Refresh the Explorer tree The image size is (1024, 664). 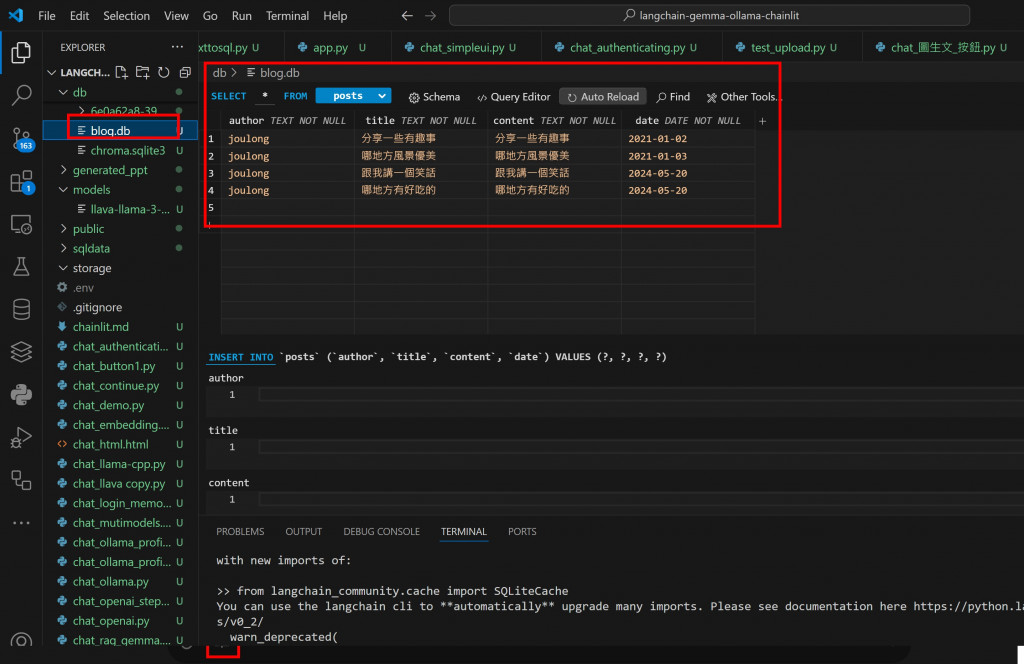164,72
